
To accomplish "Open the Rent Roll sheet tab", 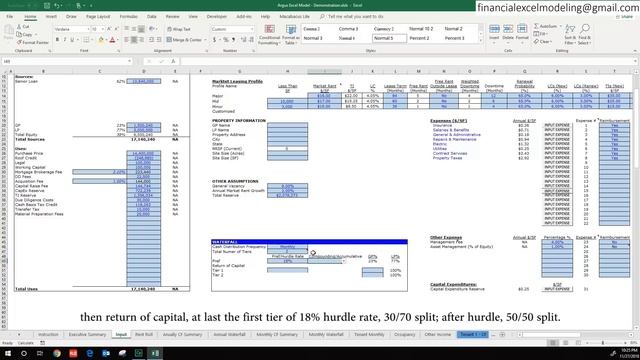I will [x=144, y=335].
